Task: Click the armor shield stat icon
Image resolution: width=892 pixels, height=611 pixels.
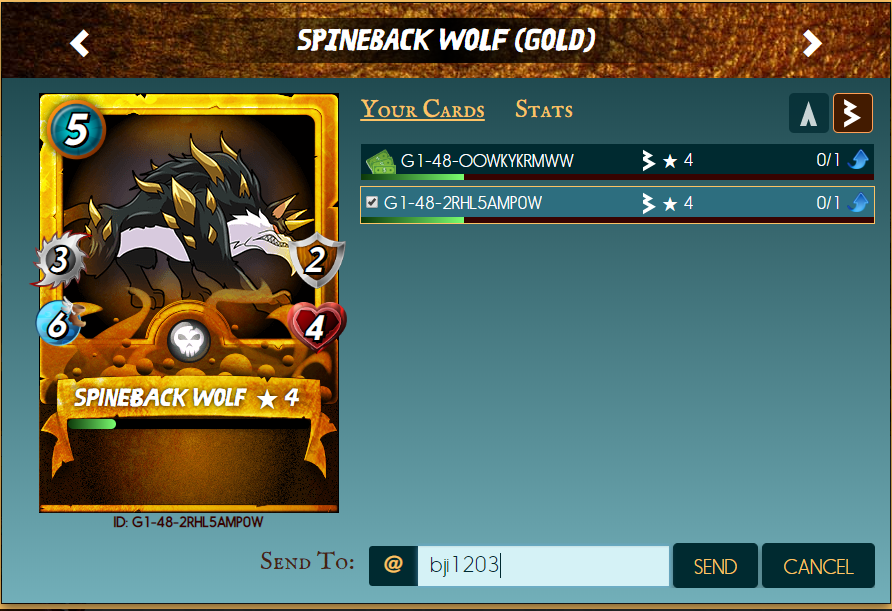Action: pyautogui.click(x=316, y=261)
